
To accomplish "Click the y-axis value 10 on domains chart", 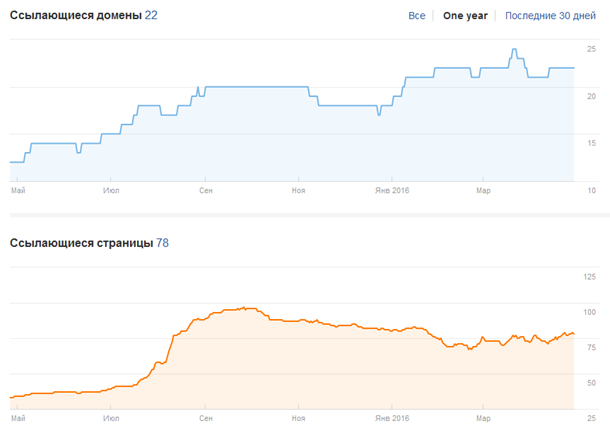I will 591,190.
